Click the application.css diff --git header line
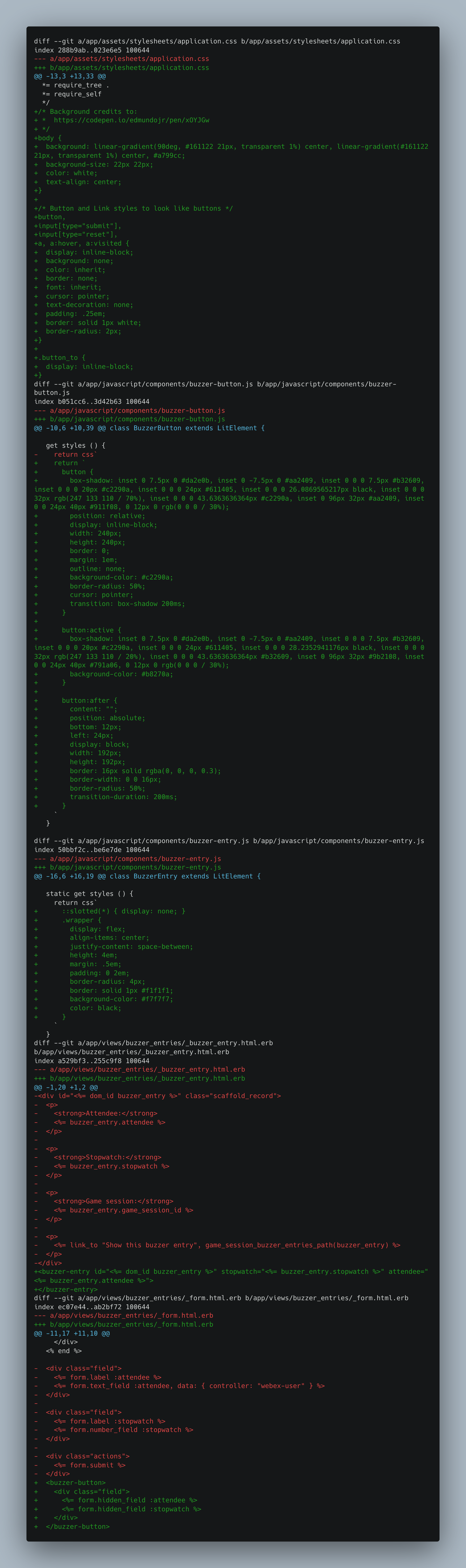466x1568 pixels. (x=217, y=41)
